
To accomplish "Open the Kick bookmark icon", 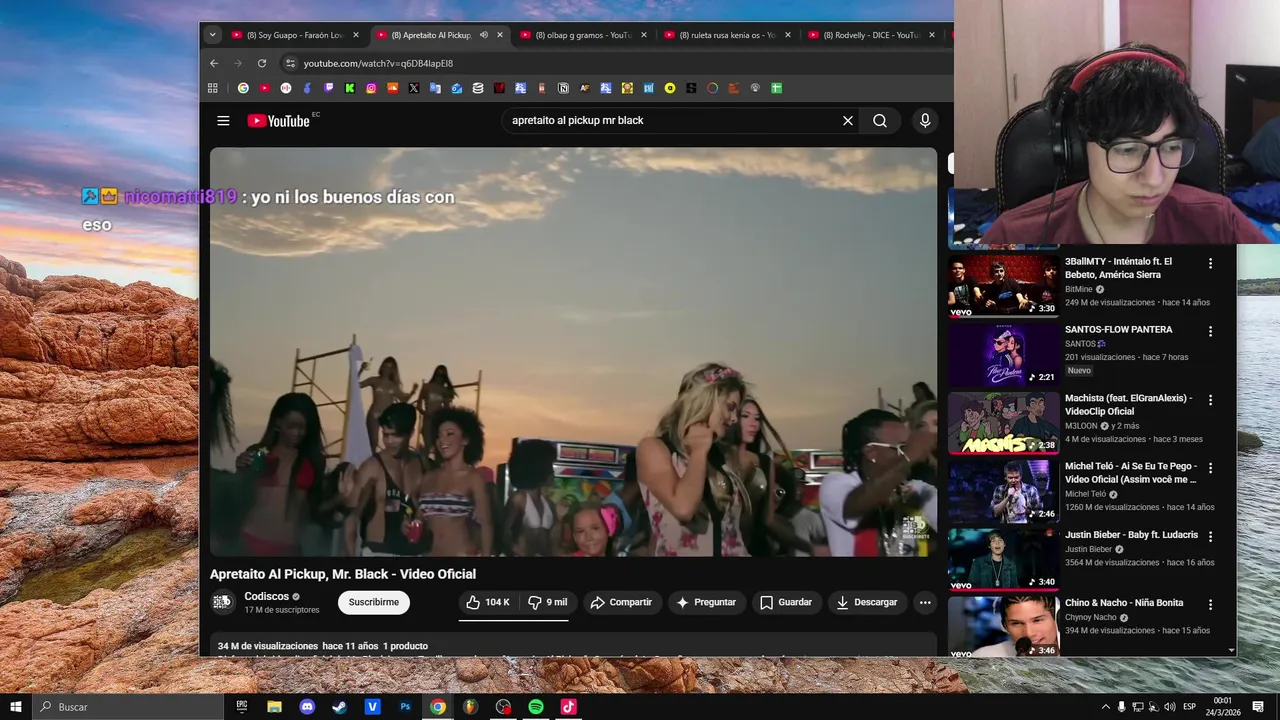I will click(350, 88).
